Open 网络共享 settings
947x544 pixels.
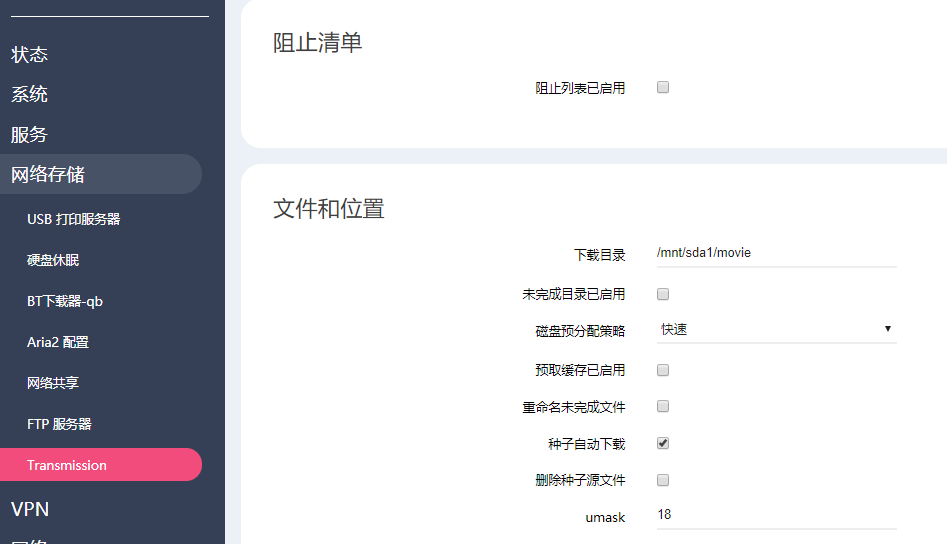(53, 383)
